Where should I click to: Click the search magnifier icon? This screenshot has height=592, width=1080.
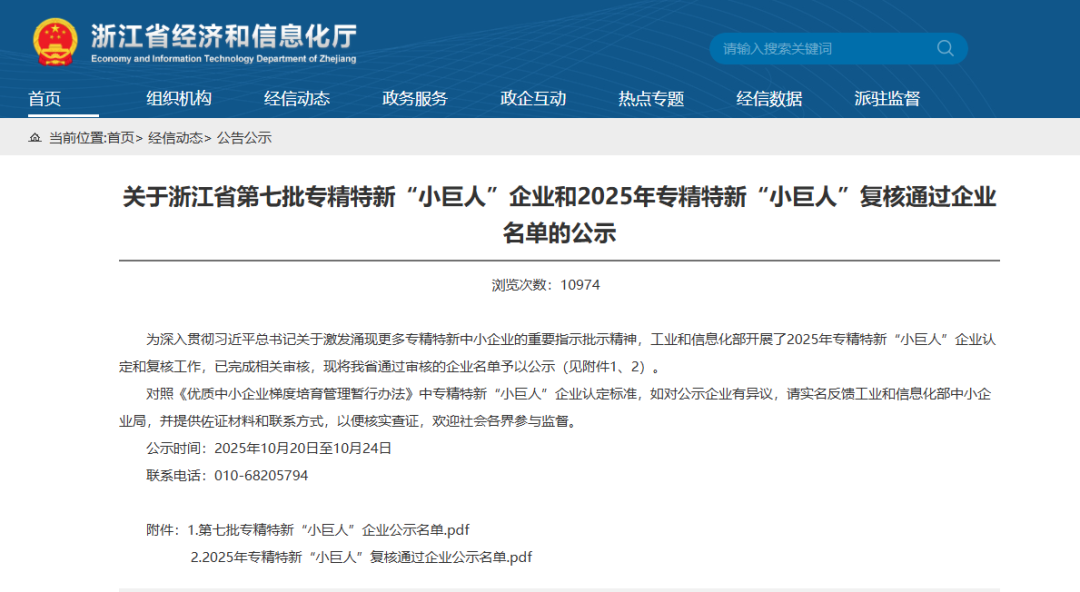tap(944, 48)
